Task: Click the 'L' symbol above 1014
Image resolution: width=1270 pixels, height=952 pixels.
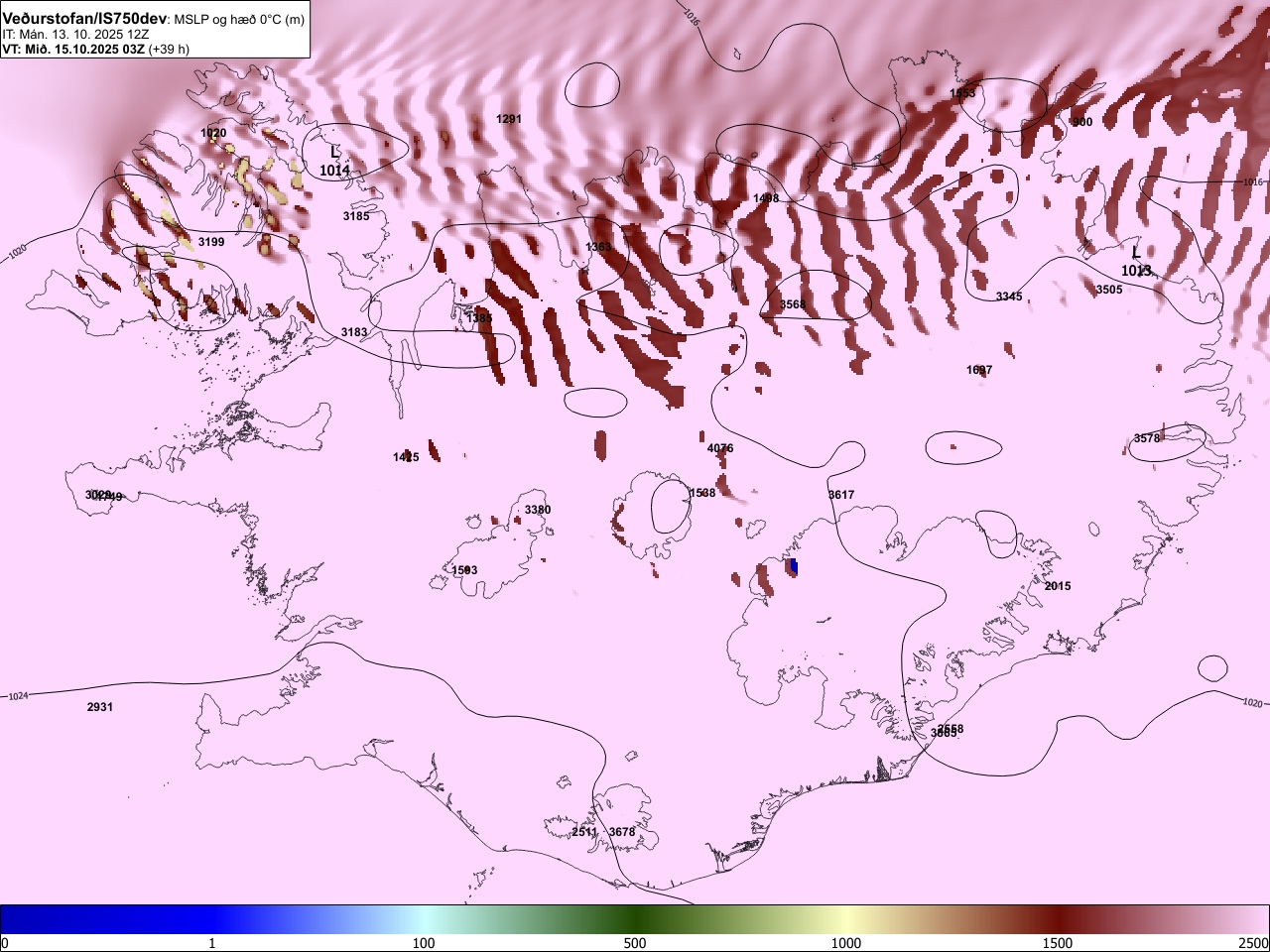Action: tap(334, 152)
